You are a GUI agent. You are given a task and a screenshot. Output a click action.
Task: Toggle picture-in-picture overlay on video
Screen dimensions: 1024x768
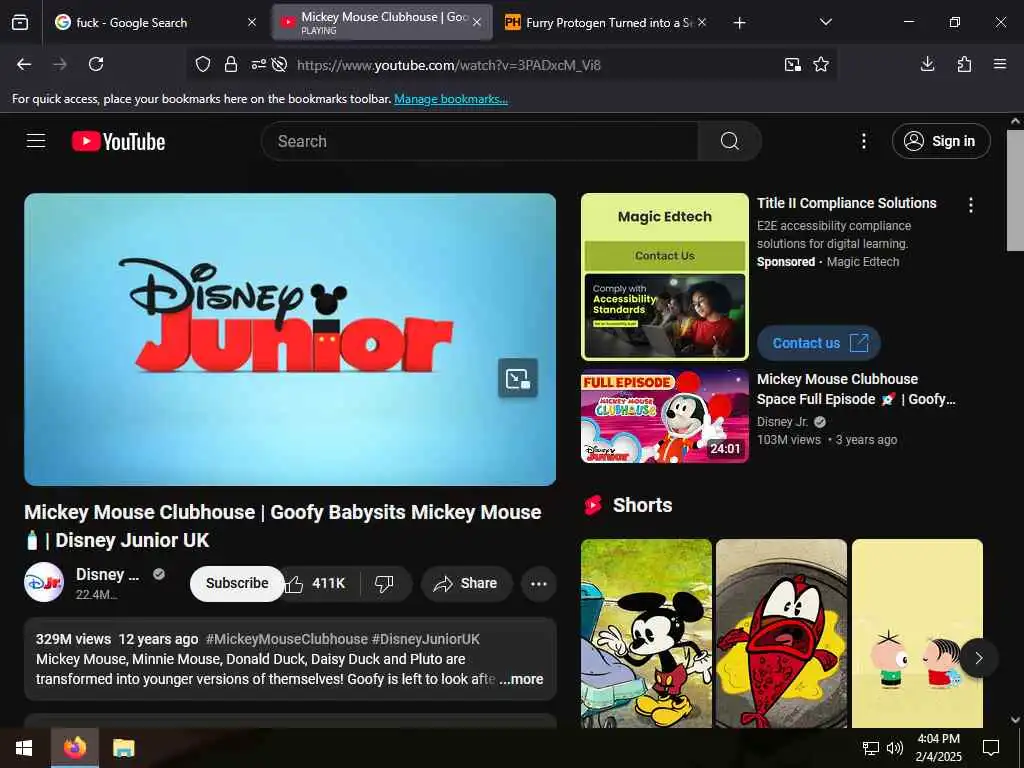(x=518, y=378)
